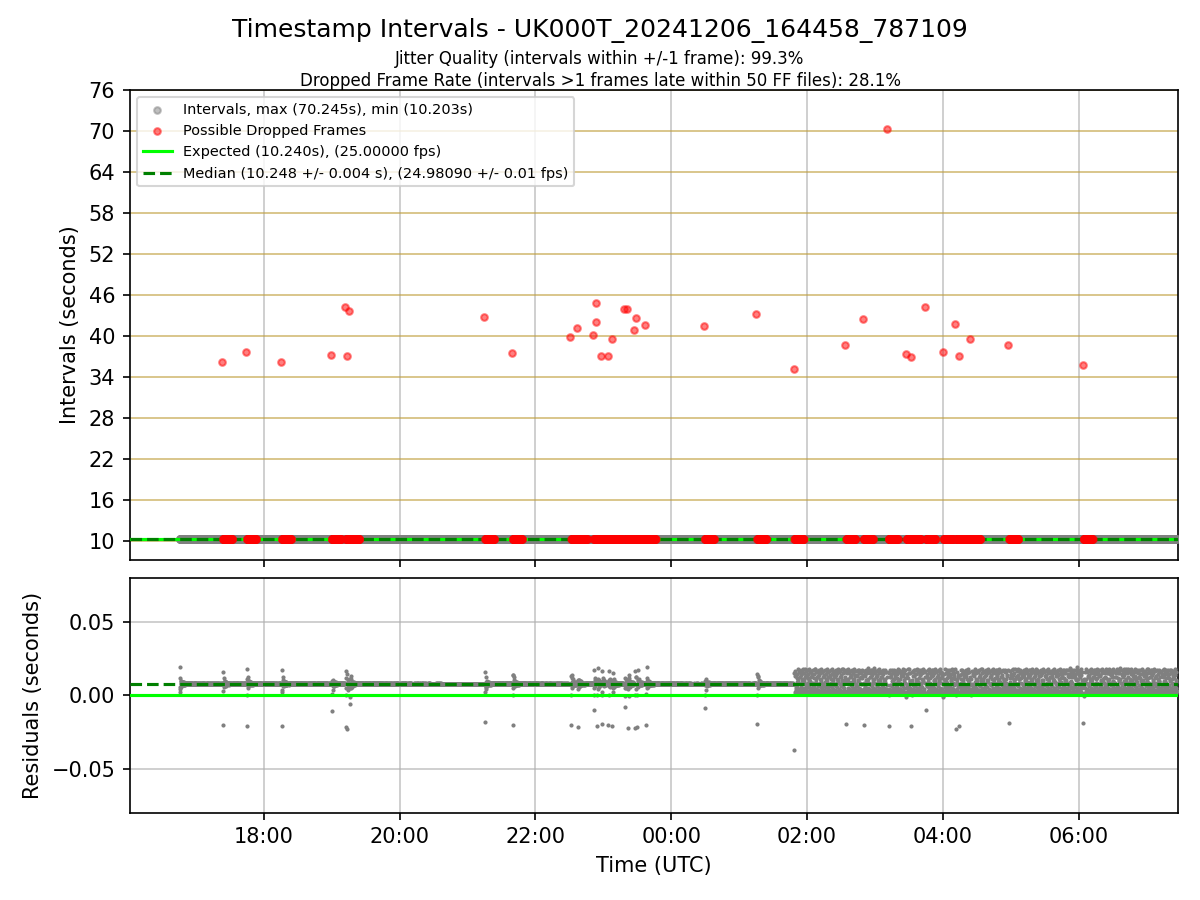This screenshot has width=1200, height=900.
Task: Click the highest red outlier point near 70 seconds
Action: tap(887, 129)
